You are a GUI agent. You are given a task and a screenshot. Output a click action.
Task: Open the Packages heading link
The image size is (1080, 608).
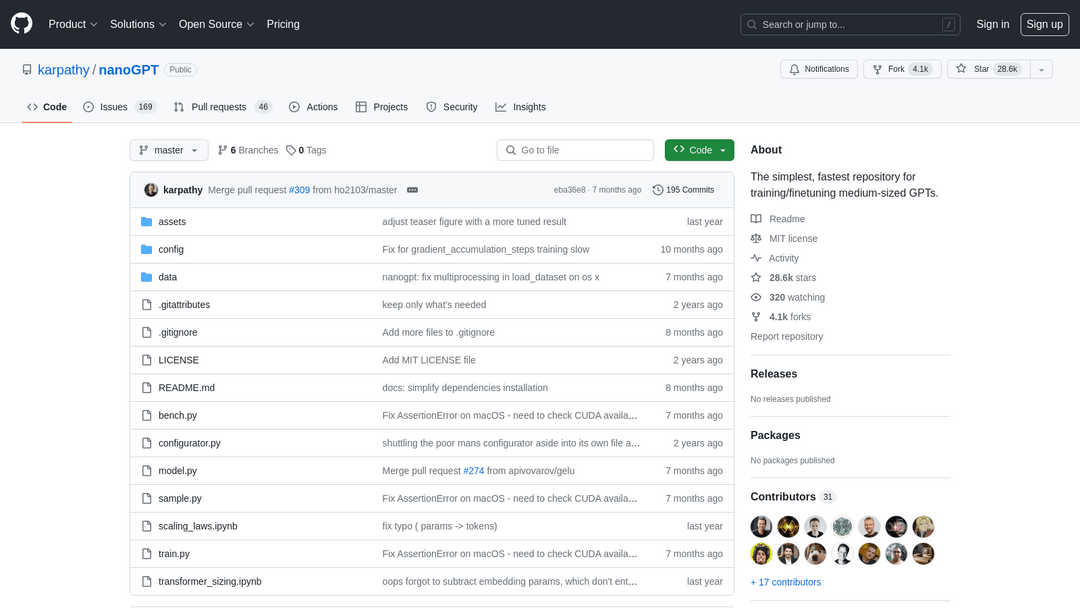coord(775,435)
